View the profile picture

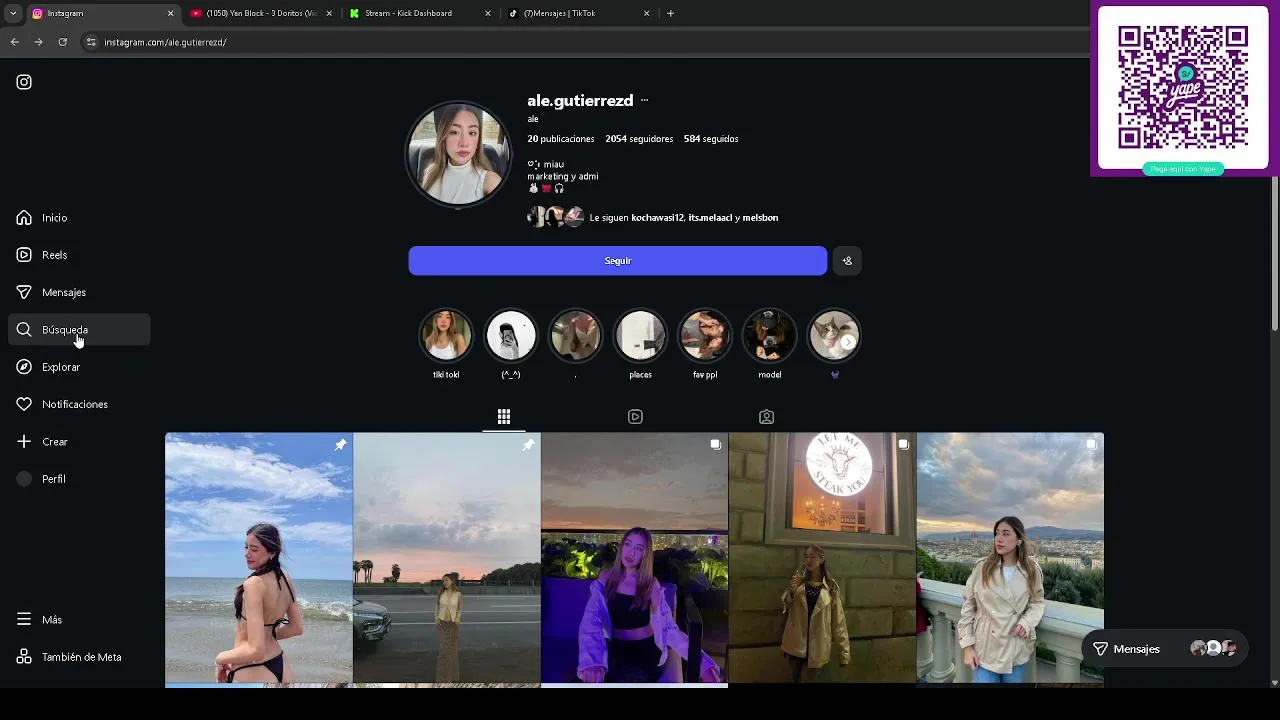click(458, 153)
